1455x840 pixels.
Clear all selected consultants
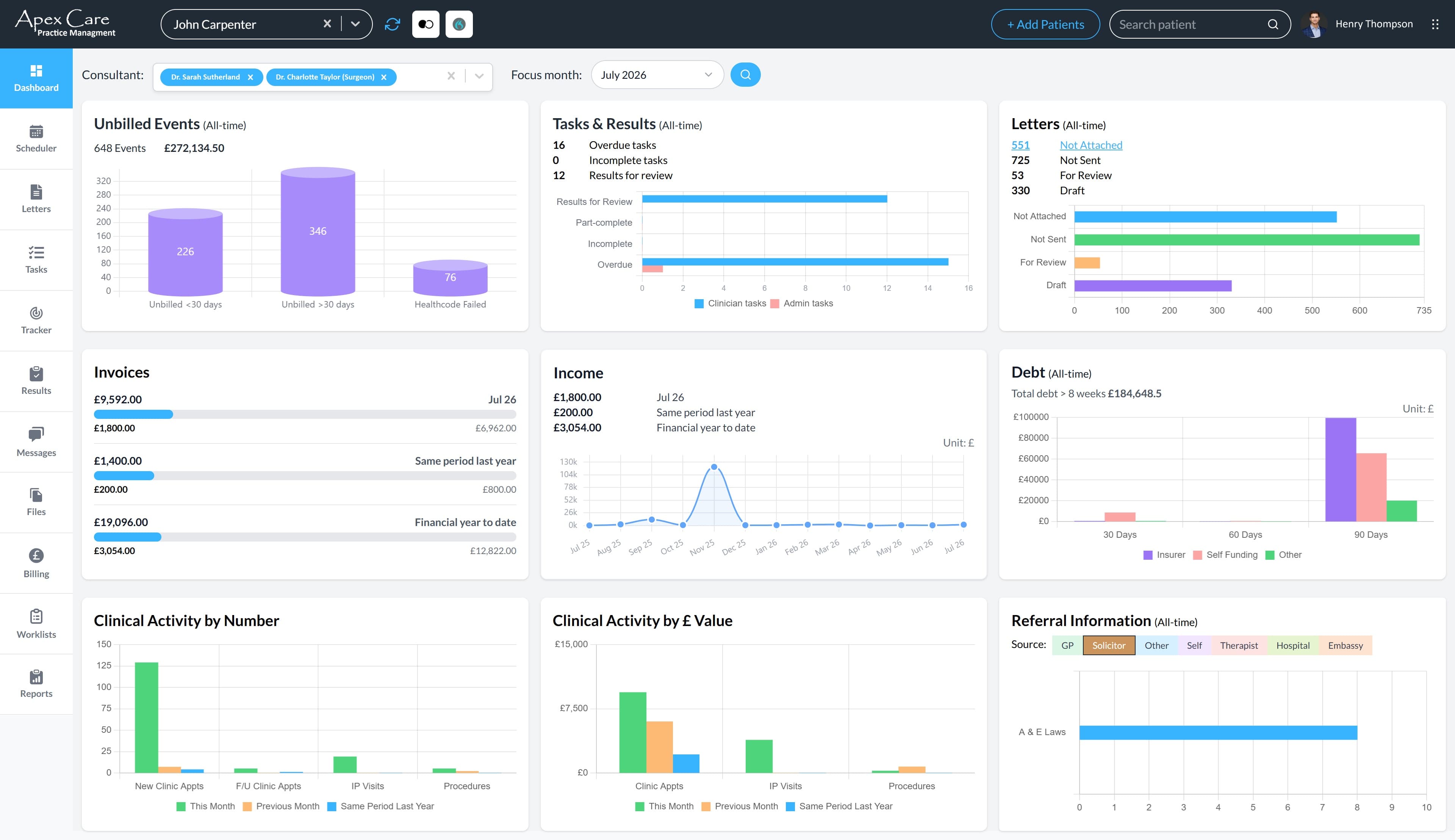pos(451,76)
